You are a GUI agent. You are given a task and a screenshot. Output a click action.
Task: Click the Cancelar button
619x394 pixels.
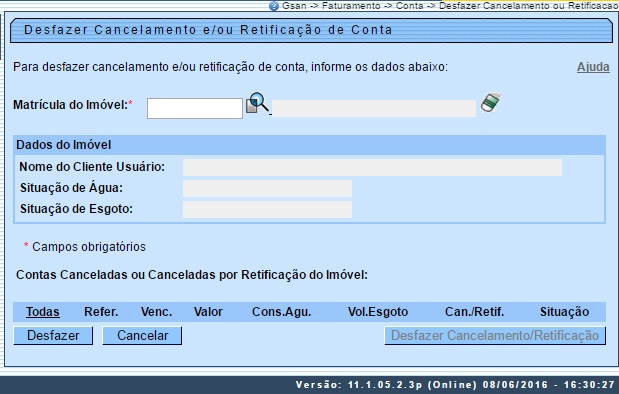(142, 336)
